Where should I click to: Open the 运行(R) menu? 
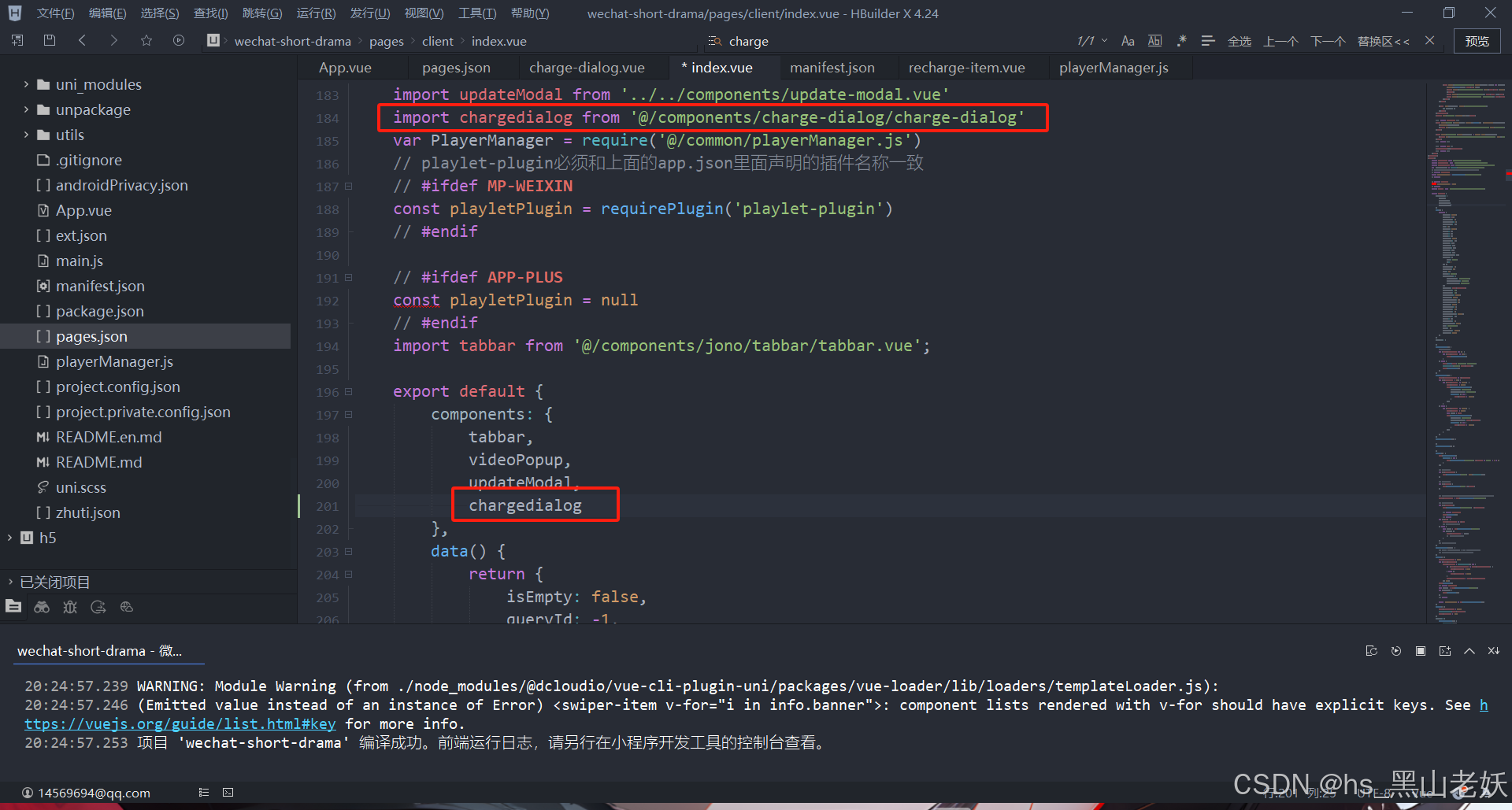316,13
